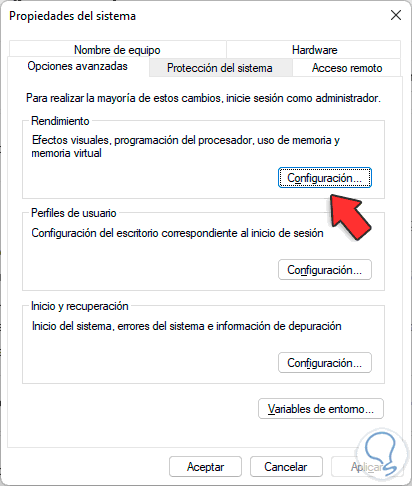The height and width of the screenshot is (486, 412).
Task: Dismiss changes with Cancelar button
Action: coord(286,467)
